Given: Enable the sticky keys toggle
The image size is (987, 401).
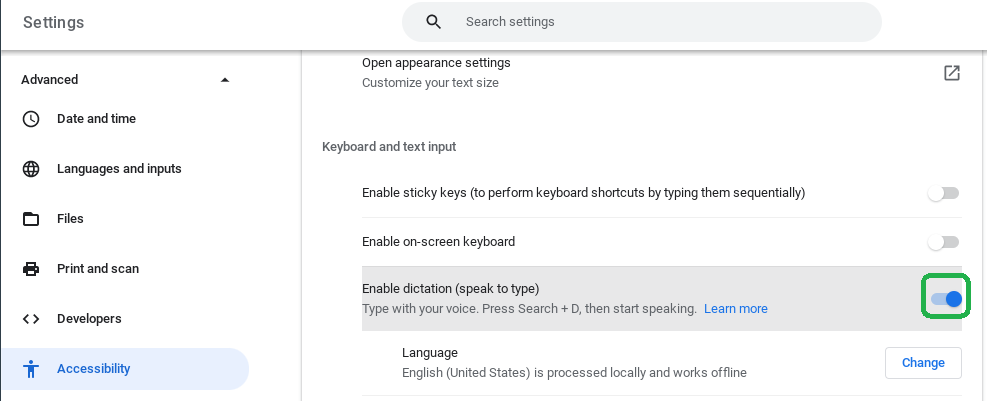Looking at the screenshot, I should point(944,193).
